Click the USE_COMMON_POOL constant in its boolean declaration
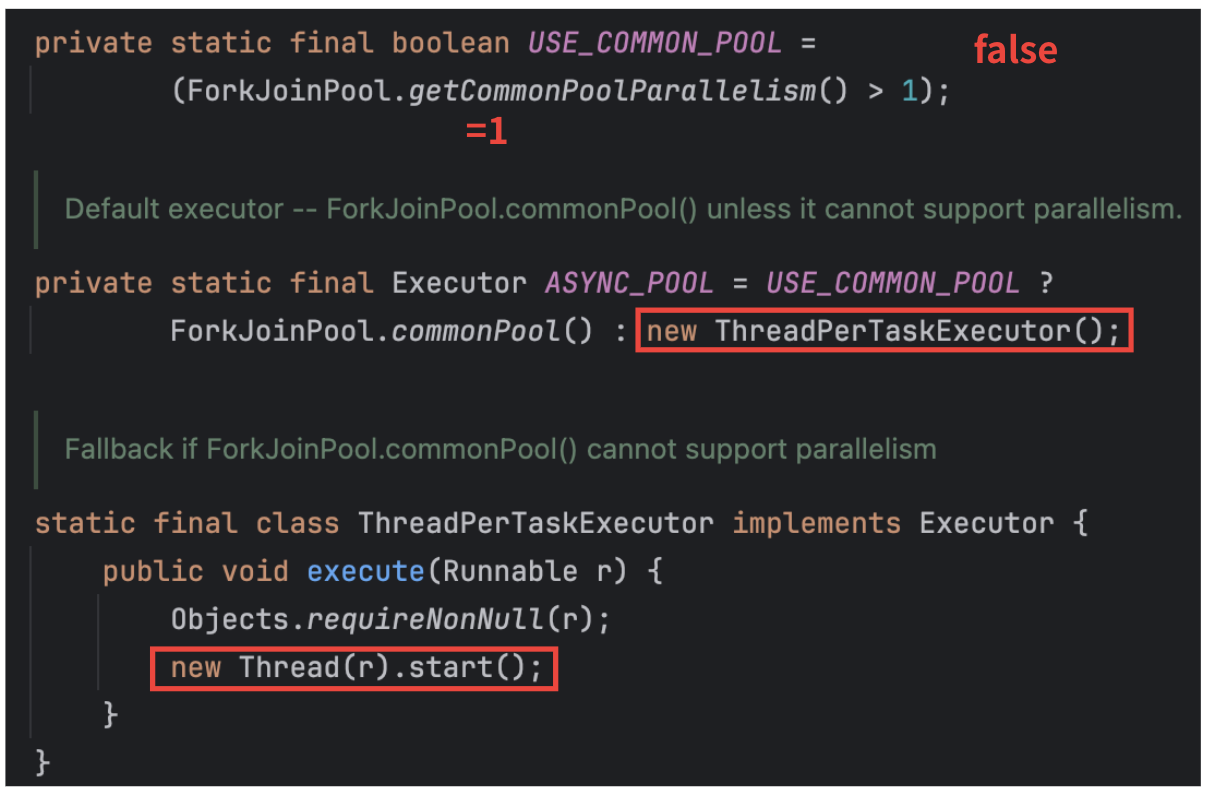This screenshot has width=1210, height=794. coord(653,44)
